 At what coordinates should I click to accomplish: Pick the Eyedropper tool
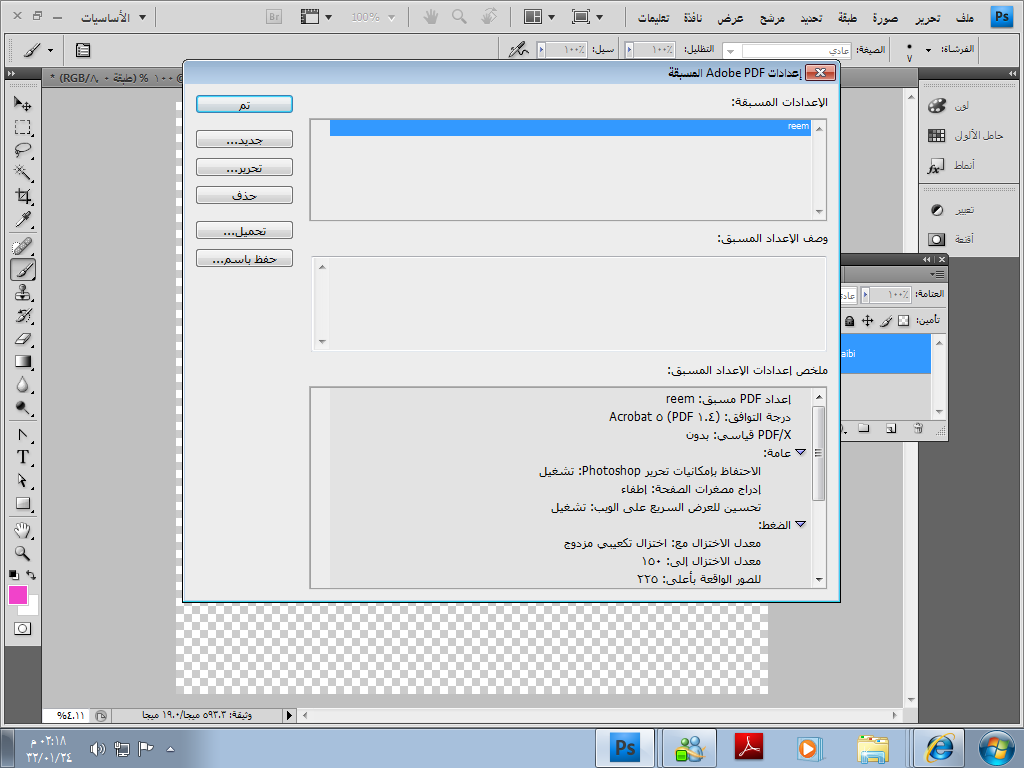(x=22, y=220)
